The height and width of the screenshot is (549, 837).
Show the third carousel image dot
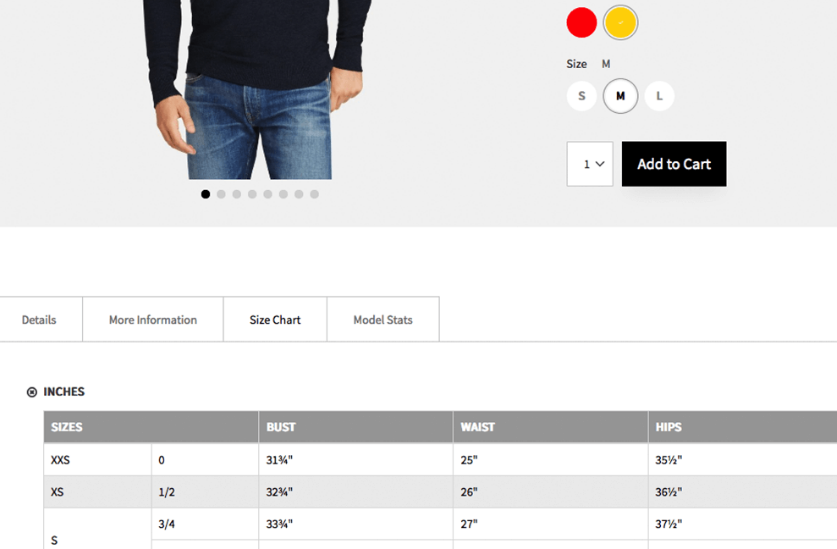pos(237,194)
